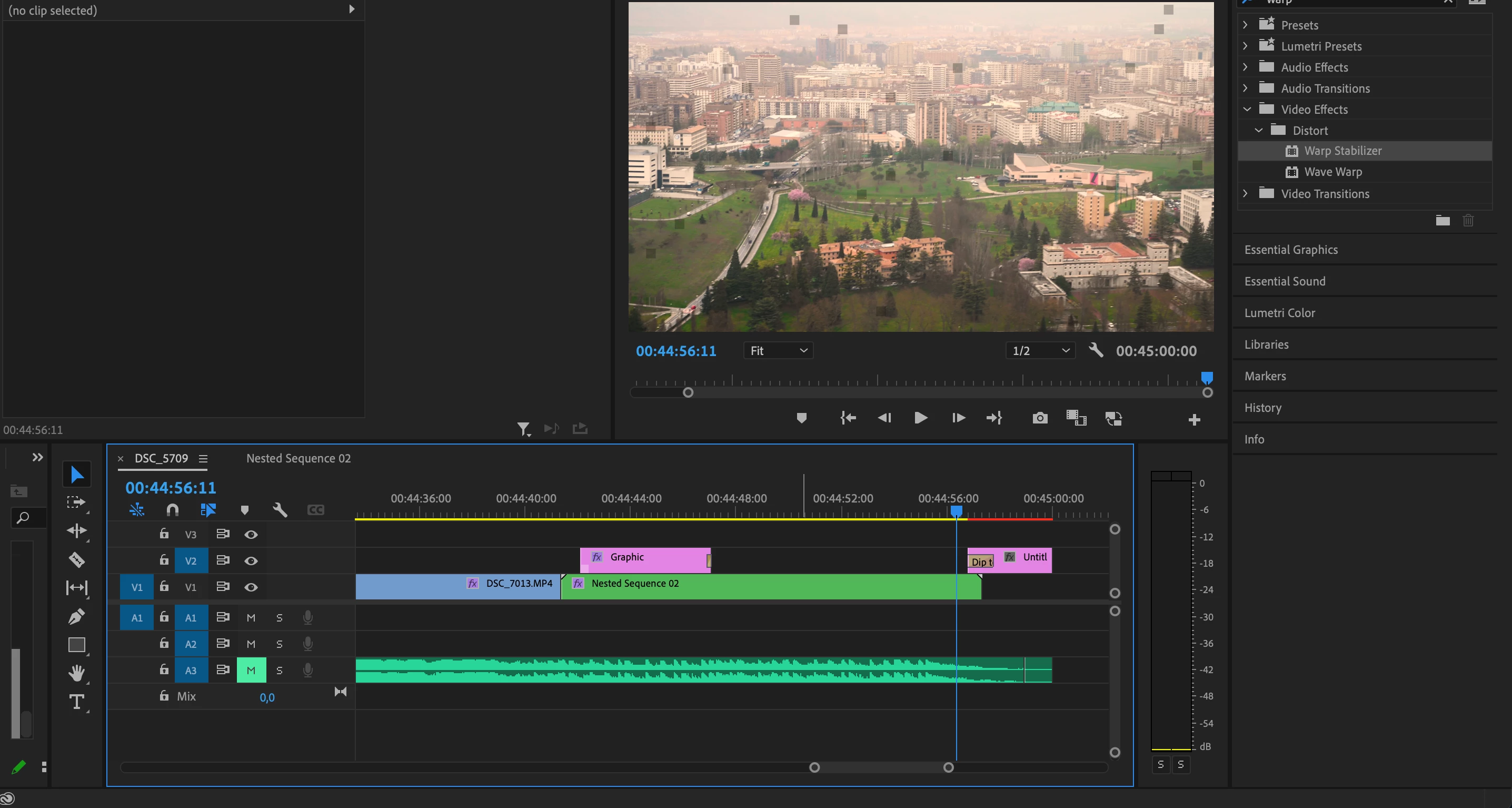Switch to Nested Sequence 02 tab
Image resolution: width=1512 pixels, height=808 pixels.
(x=298, y=458)
